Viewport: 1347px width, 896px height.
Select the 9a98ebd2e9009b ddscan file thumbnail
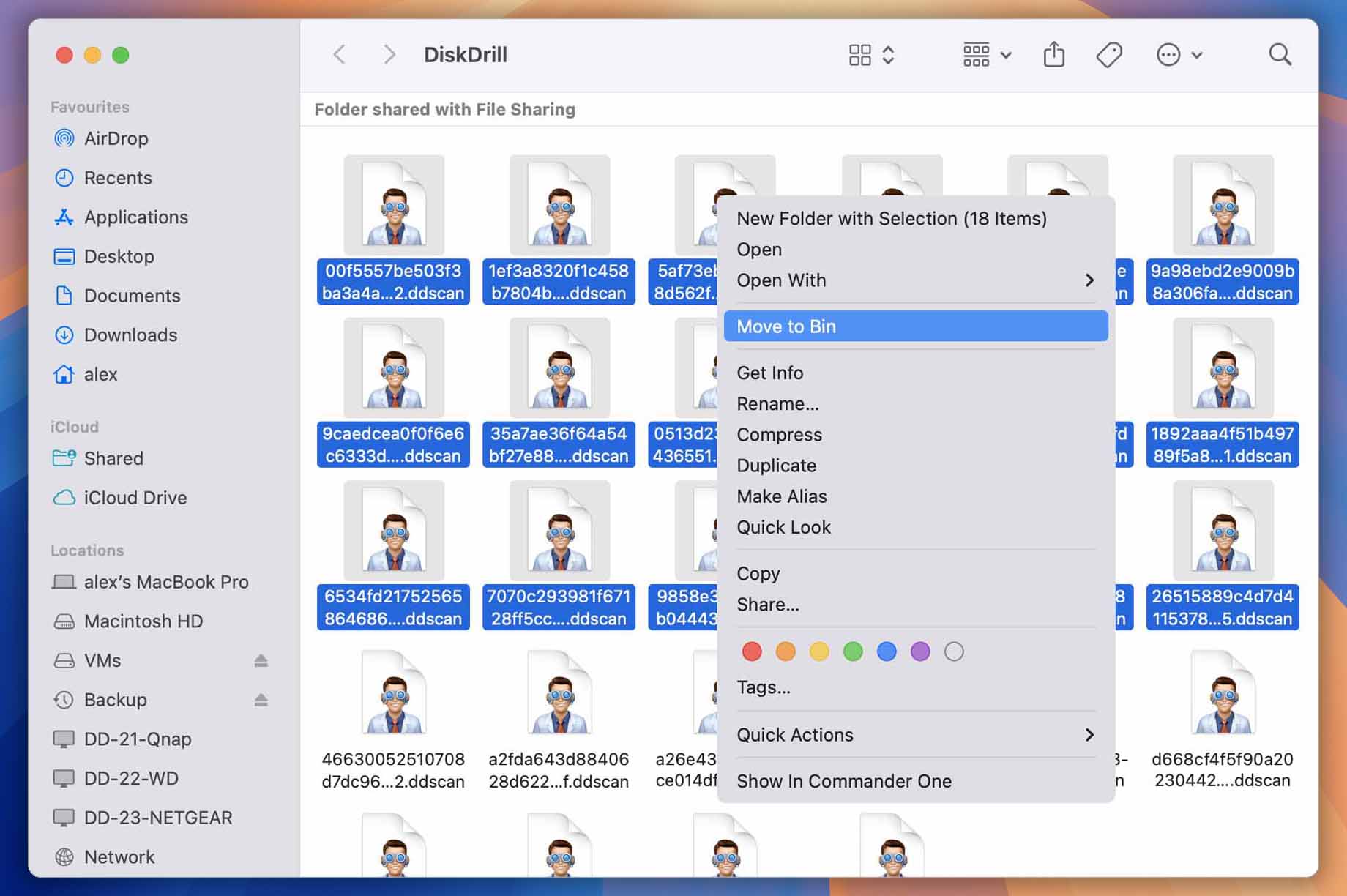pos(1223,205)
